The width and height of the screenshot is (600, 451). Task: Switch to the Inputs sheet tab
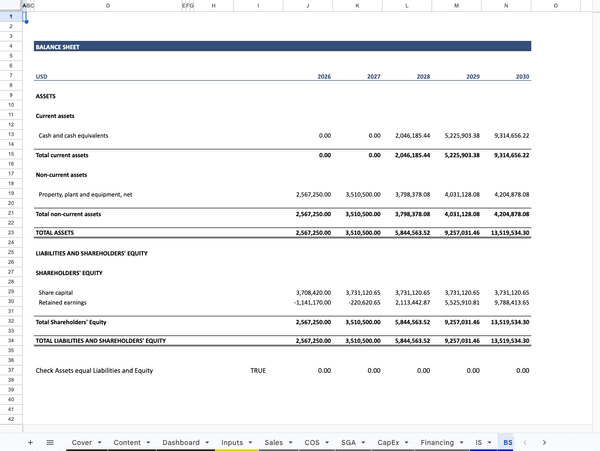click(x=232, y=442)
